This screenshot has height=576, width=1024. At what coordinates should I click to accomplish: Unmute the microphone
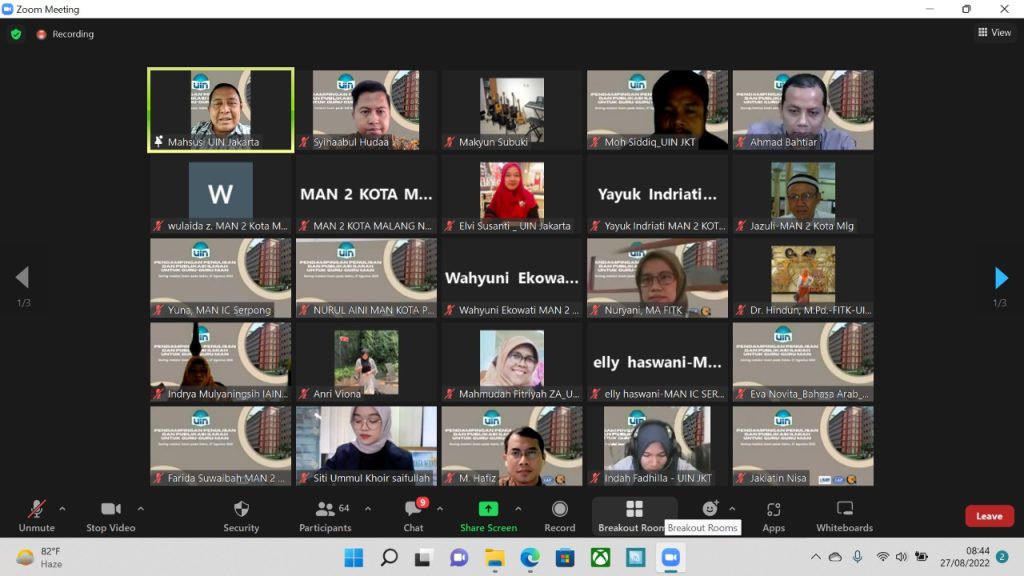[x=37, y=515]
